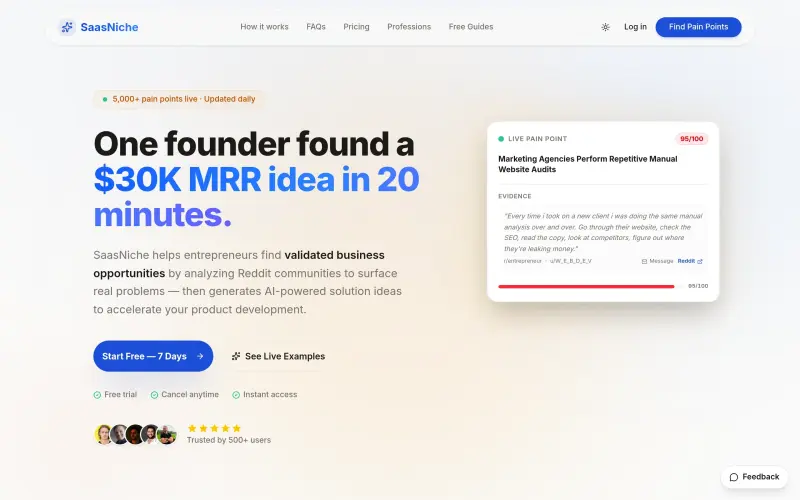The width and height of the screenshot is (800, 500).
Task: Click the Log in link
Action: [x=635, y=27]
